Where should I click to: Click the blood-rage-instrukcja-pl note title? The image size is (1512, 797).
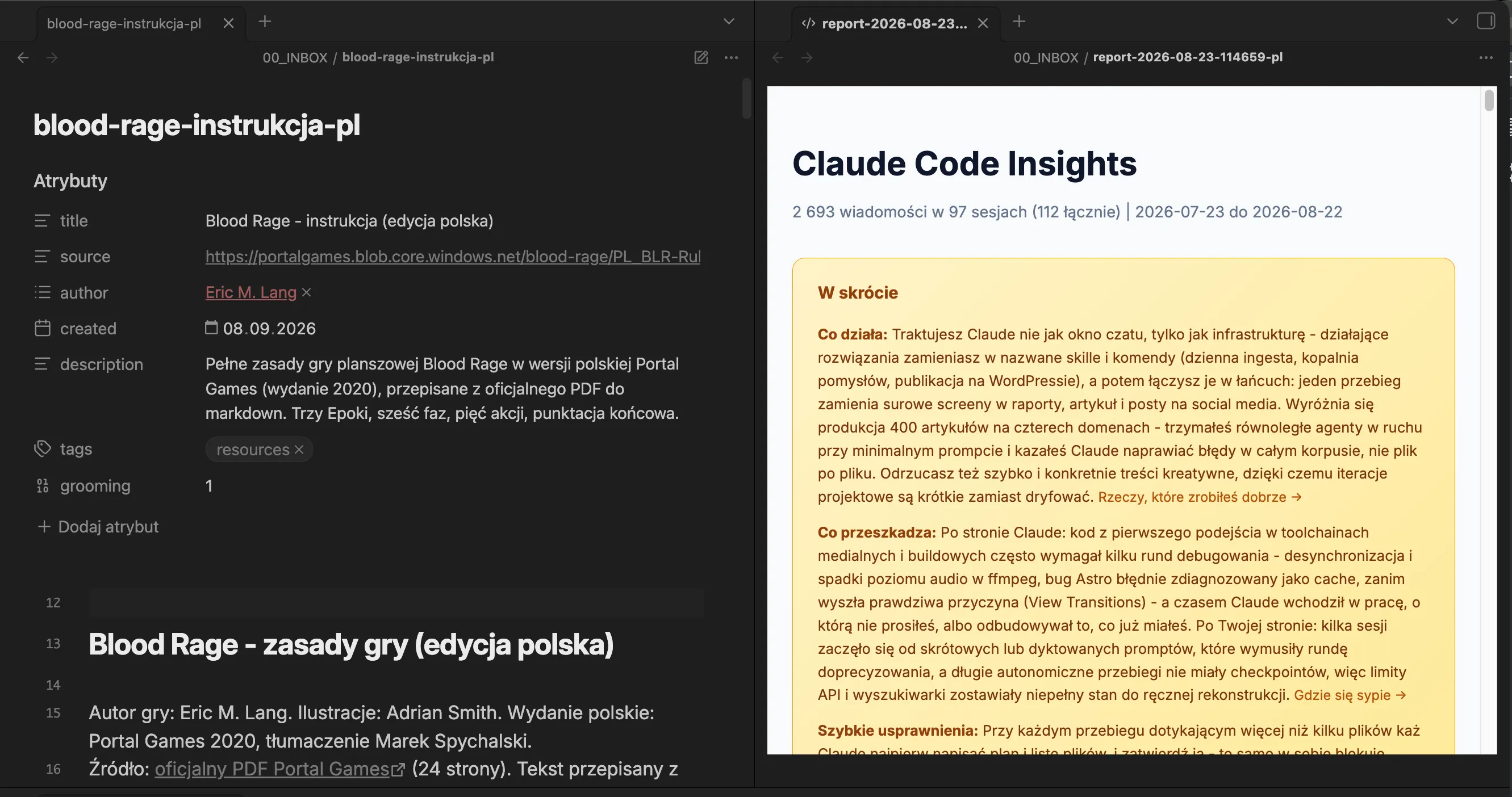pos(197,125)
